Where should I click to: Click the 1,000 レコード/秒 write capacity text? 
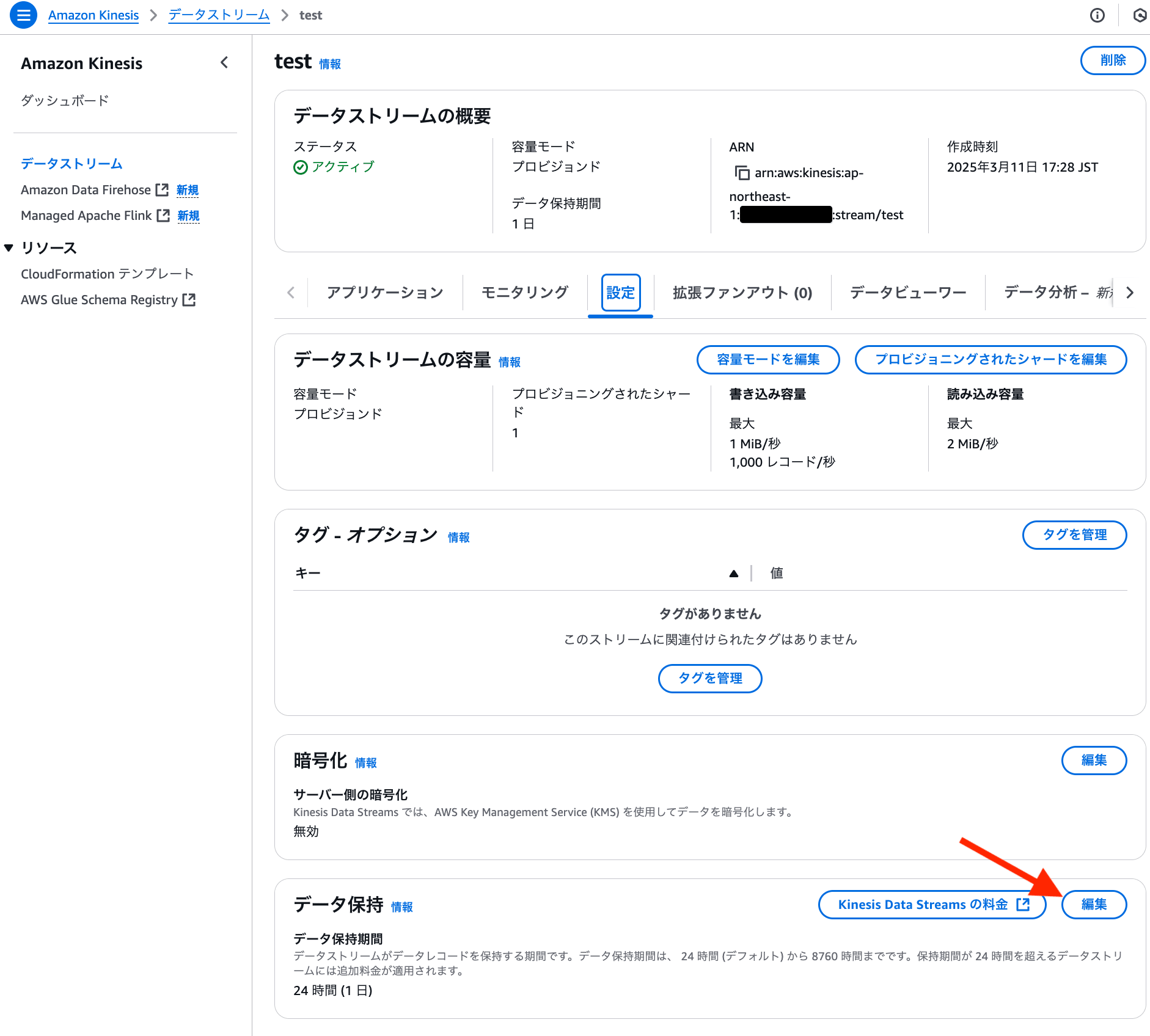click(782, 462)
